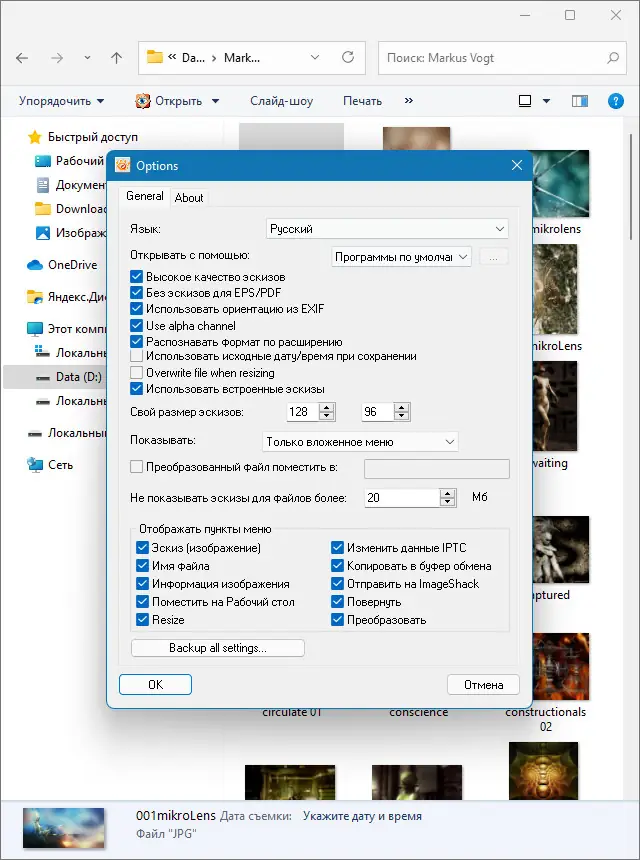640x860 pixels.
Task: Start 'Слайд-шоу' from the toolbar
Action: [x=281, y=101]
